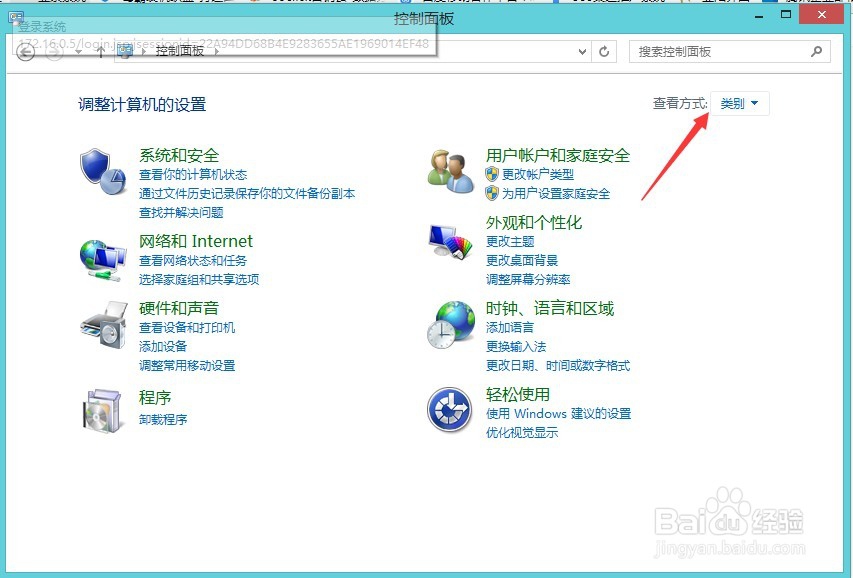Click 查找并解决问题 link
The image size is (853, 578).
click(181, 212)
